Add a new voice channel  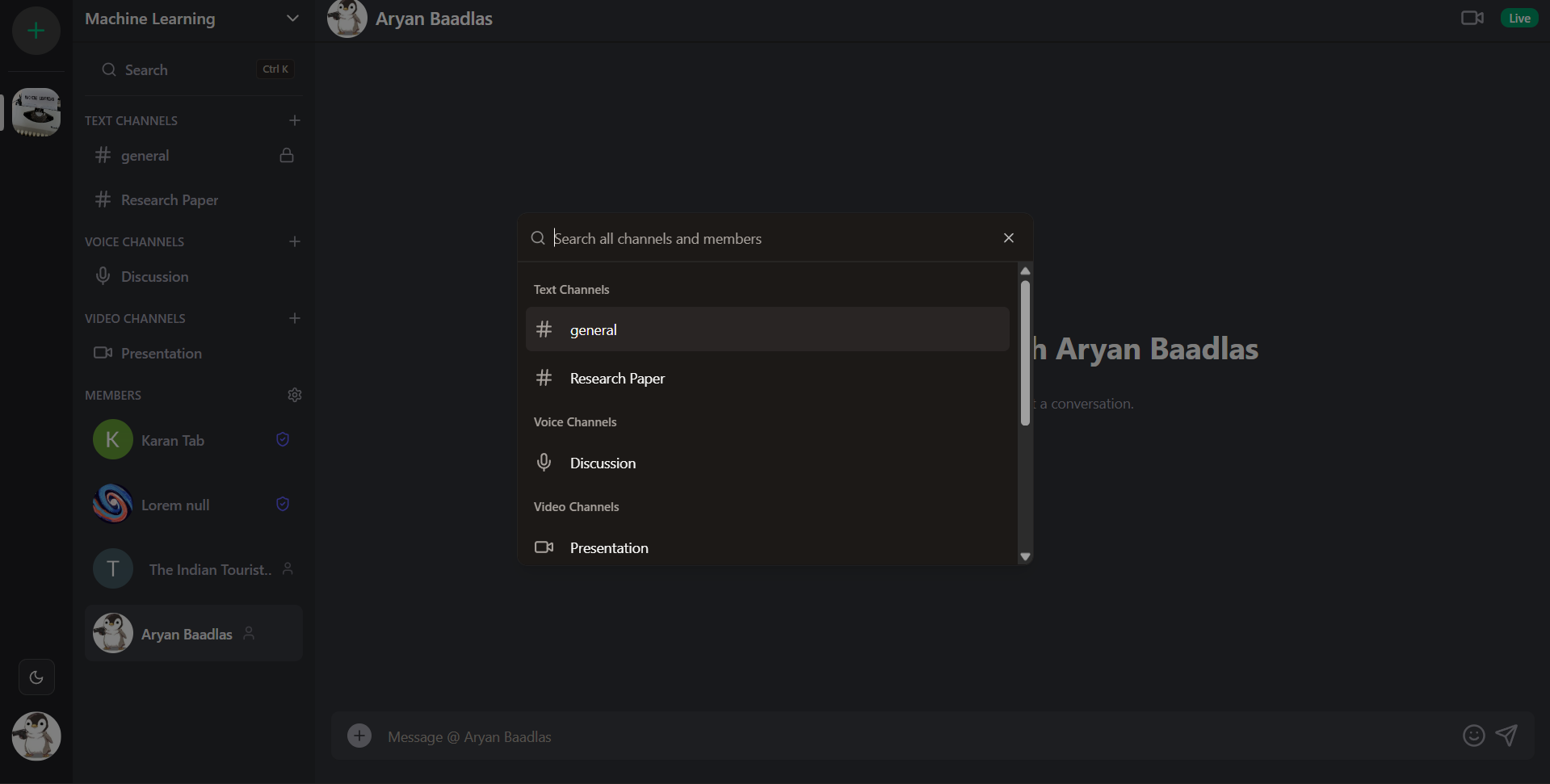tap(295, 241)
